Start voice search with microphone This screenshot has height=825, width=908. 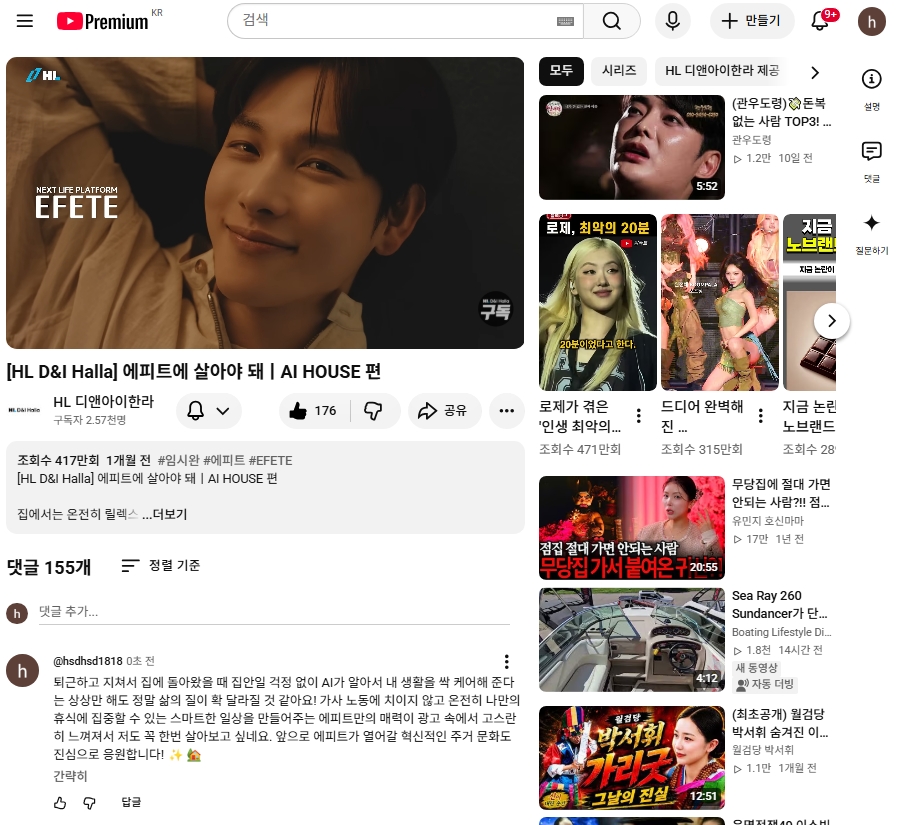coord(672,21)
